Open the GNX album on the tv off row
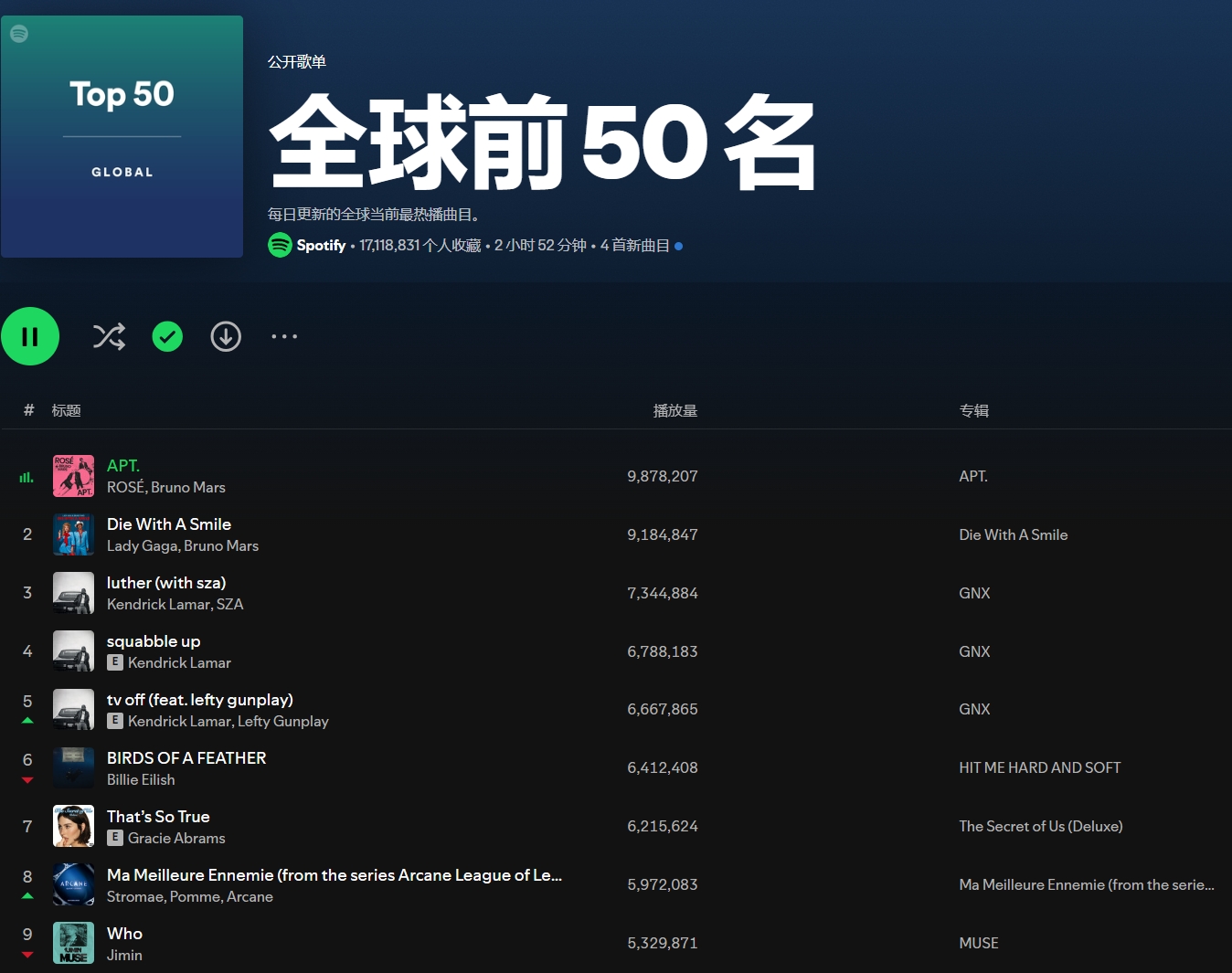The width and height of the screenshot is (1232, 973). tap(974, 709)
